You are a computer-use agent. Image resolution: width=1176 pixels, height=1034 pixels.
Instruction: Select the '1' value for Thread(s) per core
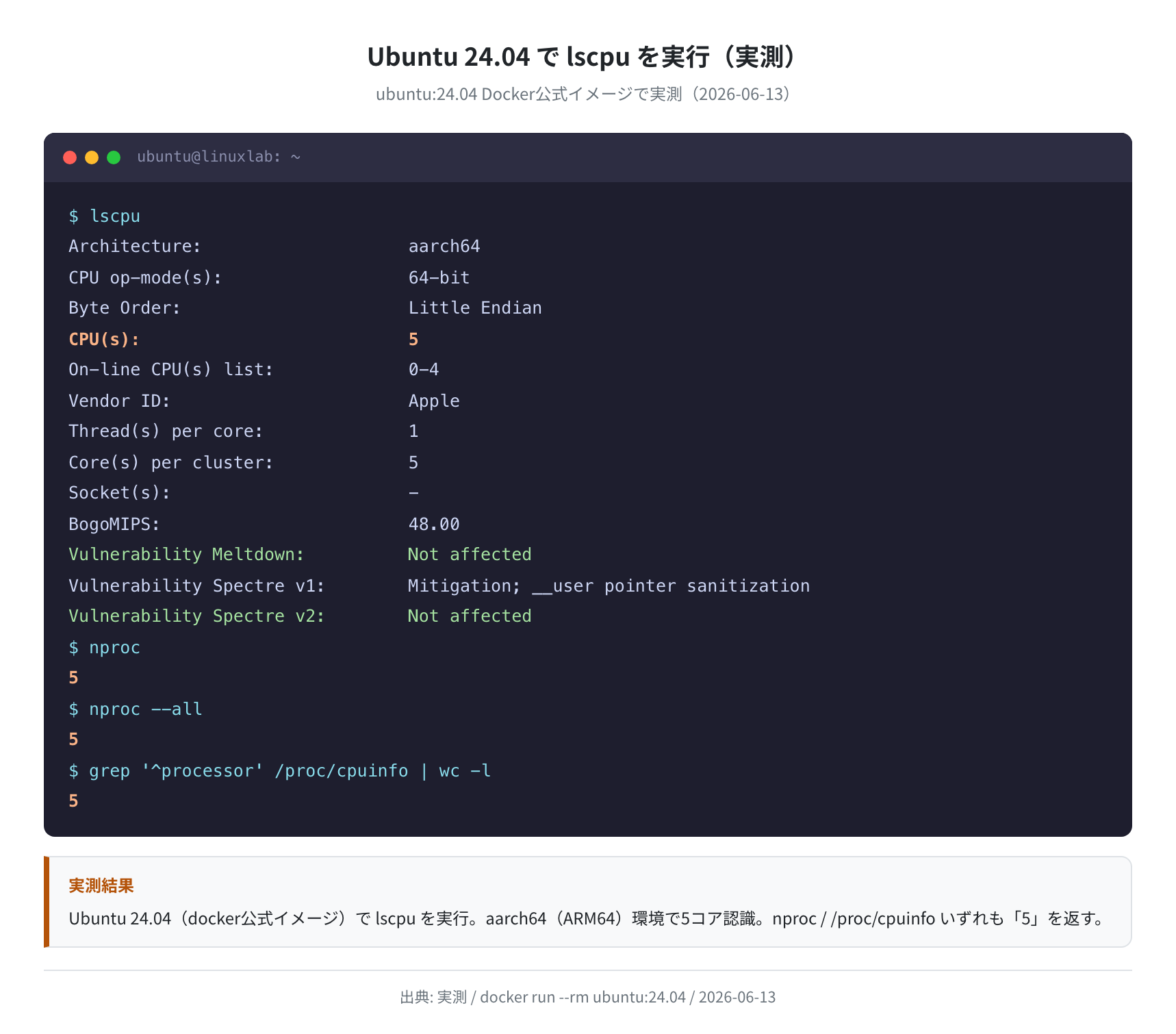(x=413, y=431)
